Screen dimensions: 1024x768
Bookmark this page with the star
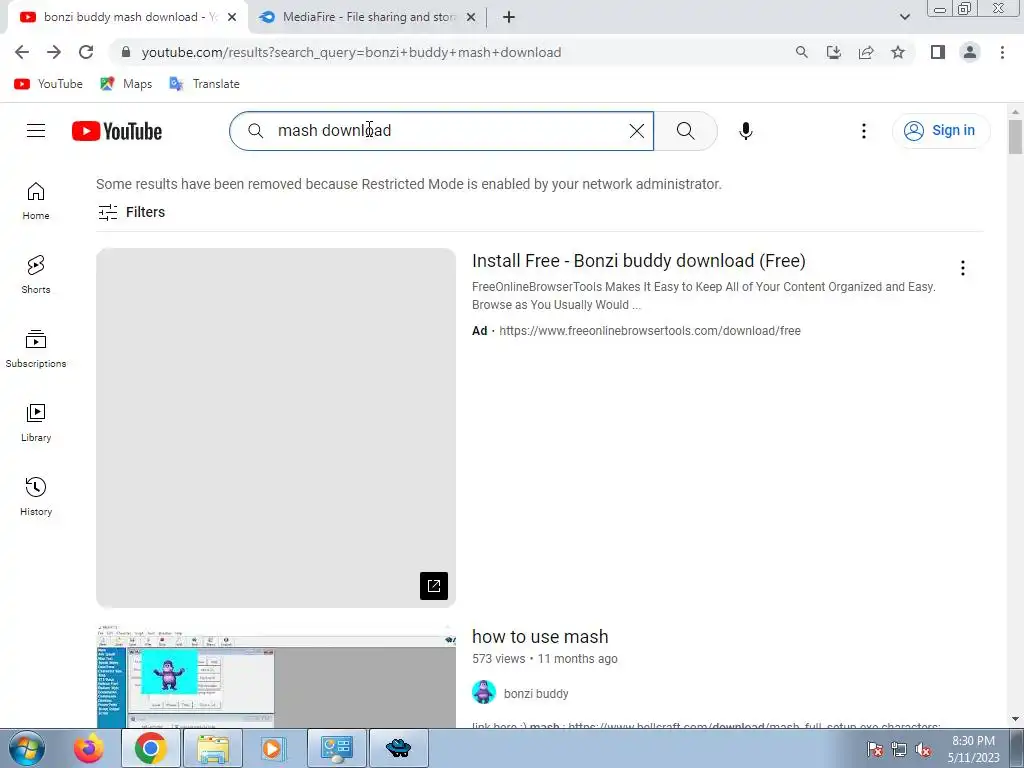(x=898, y=52)
